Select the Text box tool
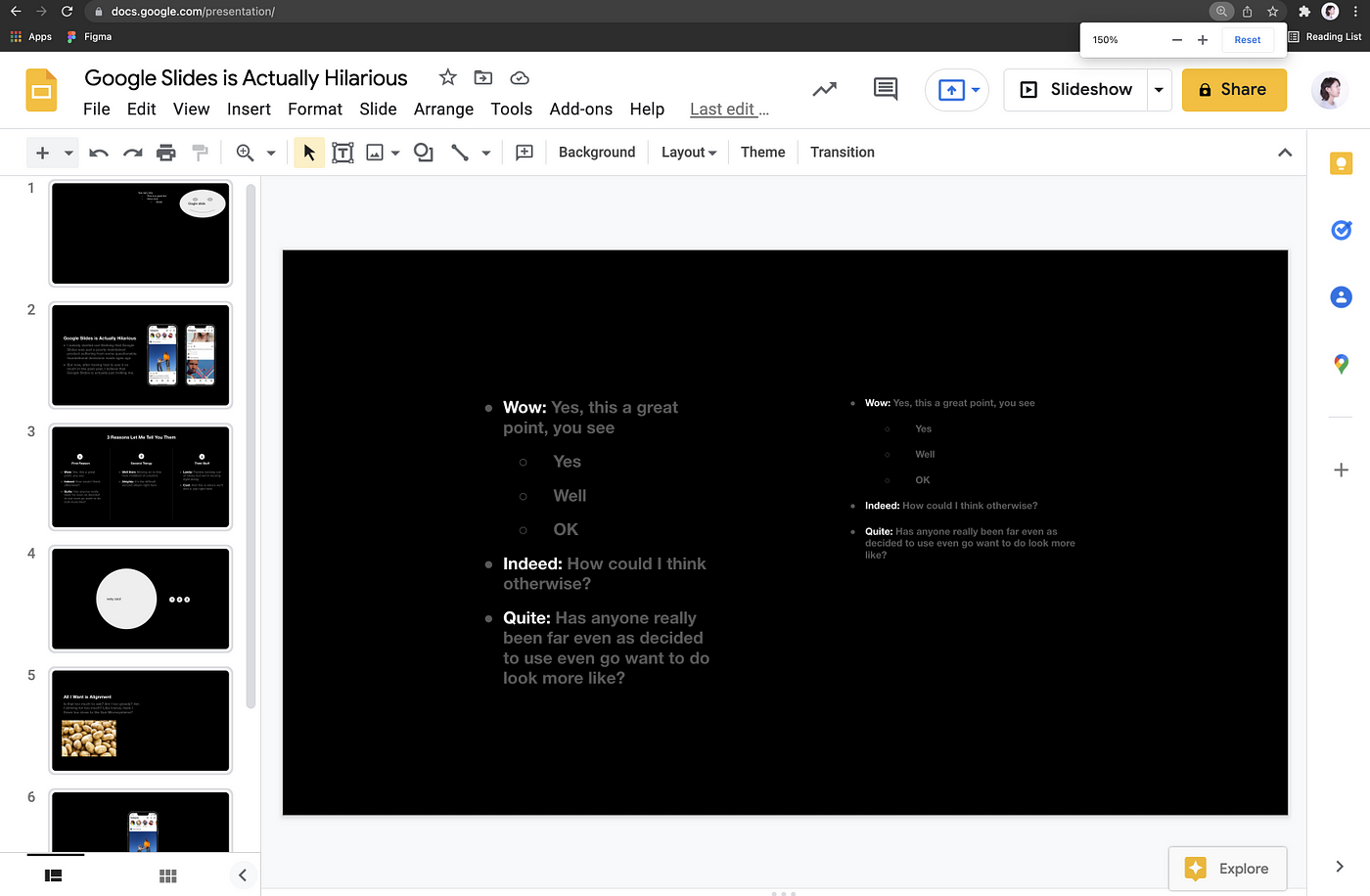 (342, 153)
